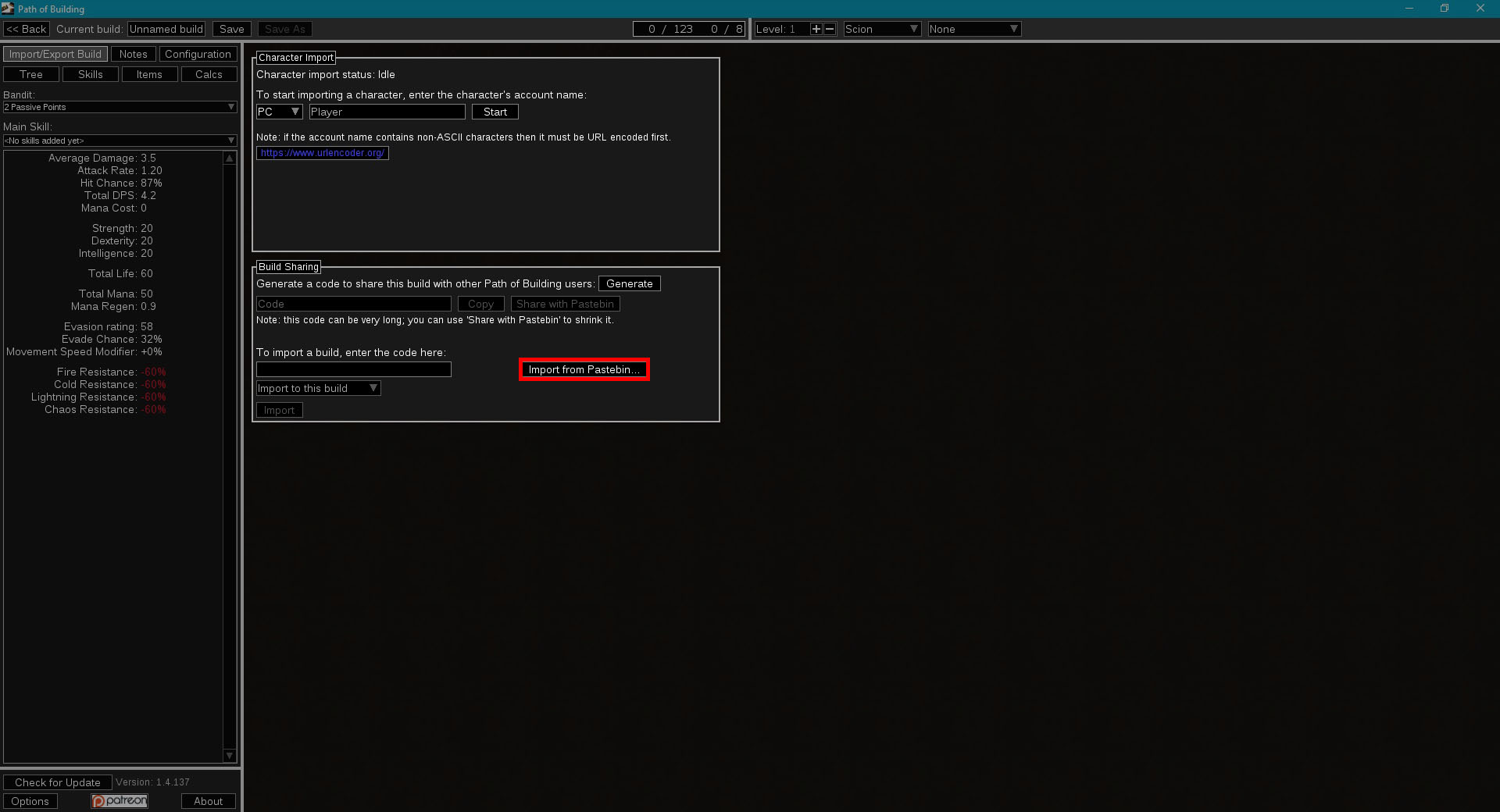Click Version 1.4.137 text
Viewport: 1500px width, 812px height.
(153, 782)
